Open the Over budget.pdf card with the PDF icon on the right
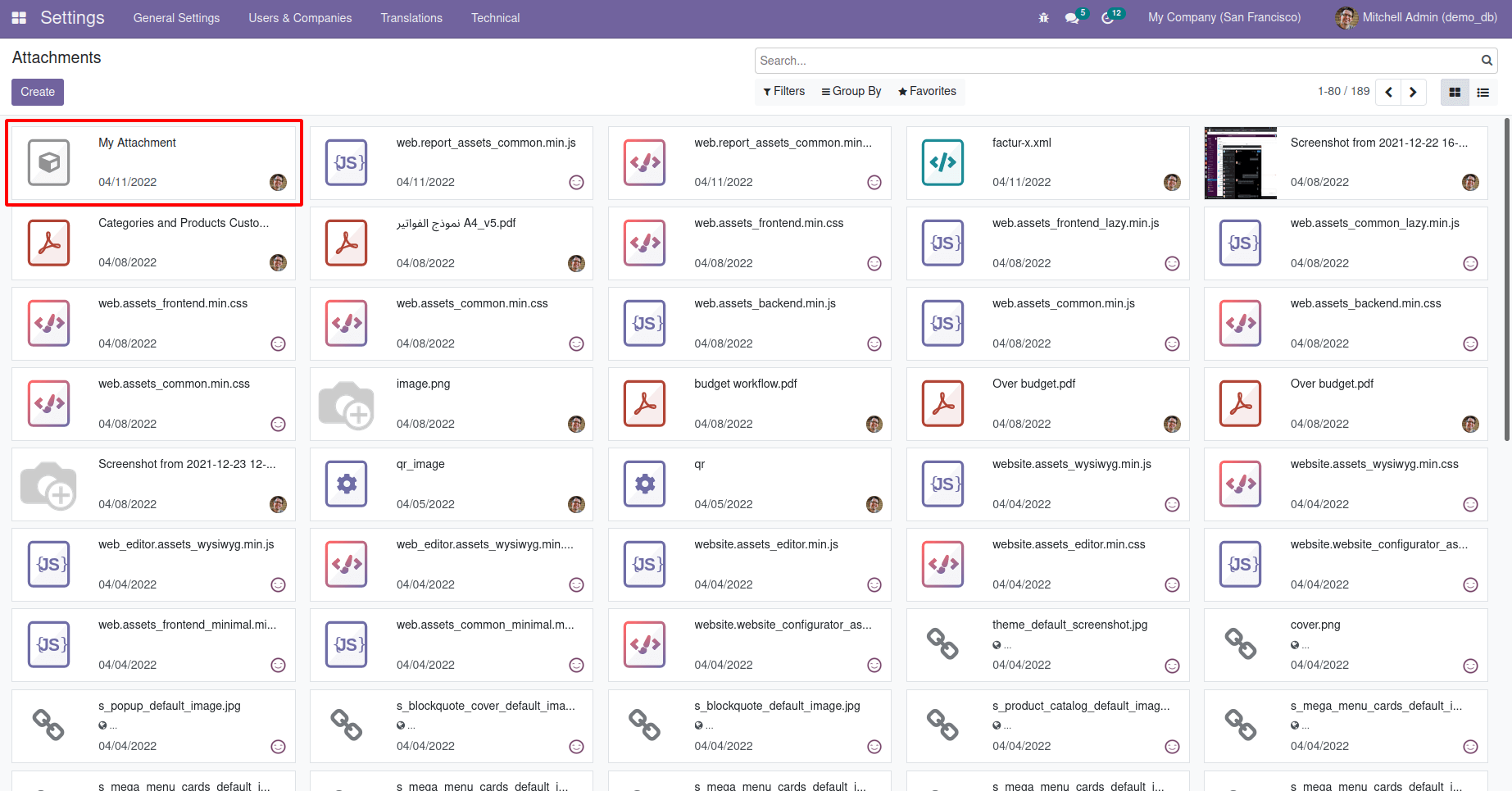Screen dimensions: 1512x791 point(1346,403)
